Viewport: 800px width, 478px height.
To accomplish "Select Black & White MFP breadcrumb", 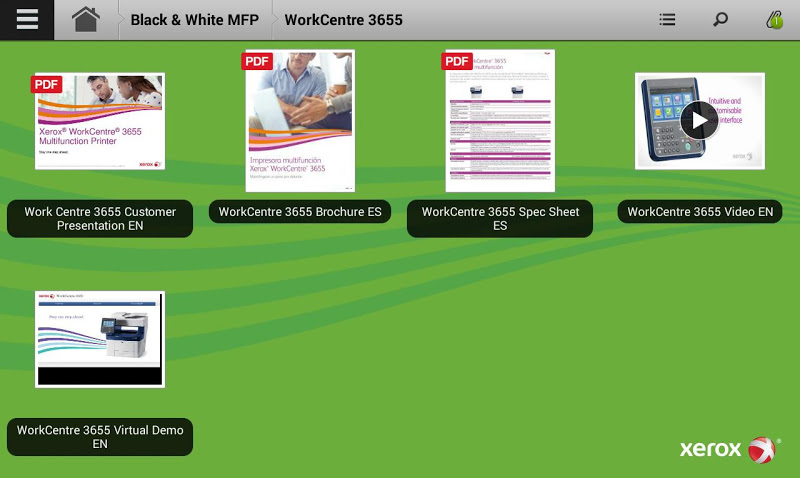I will click(x=194, y=20).
